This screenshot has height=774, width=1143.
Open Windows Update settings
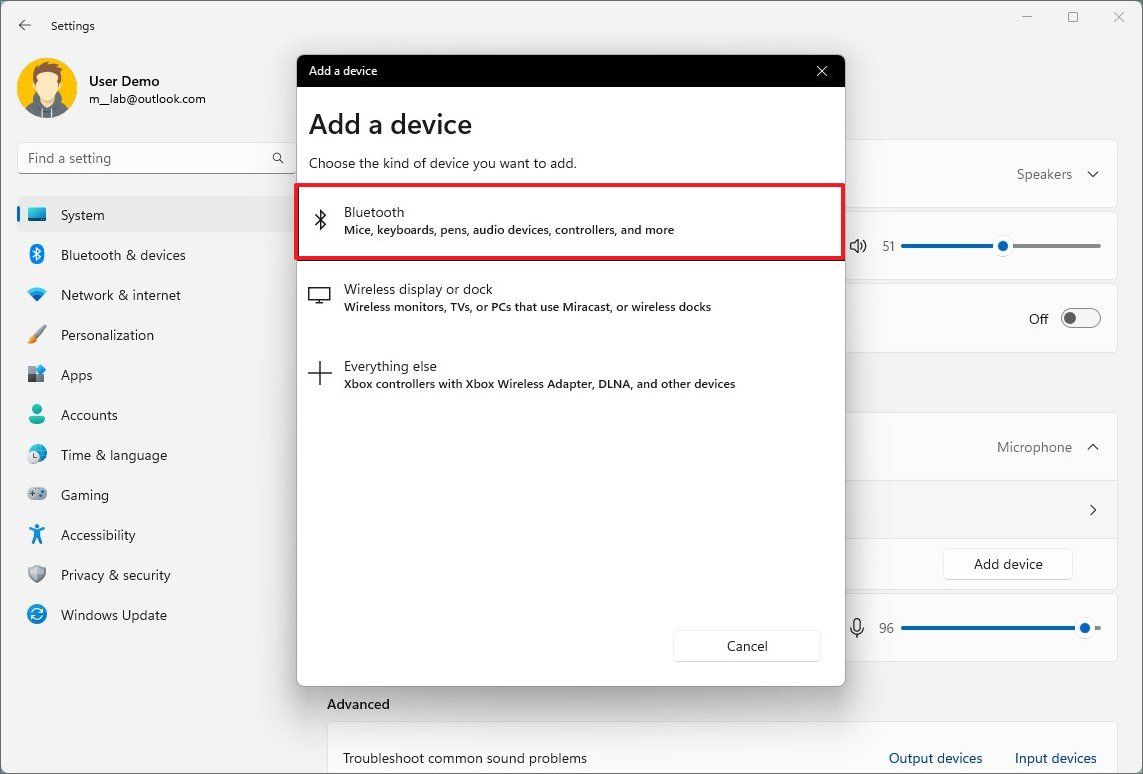click(113, 615)
